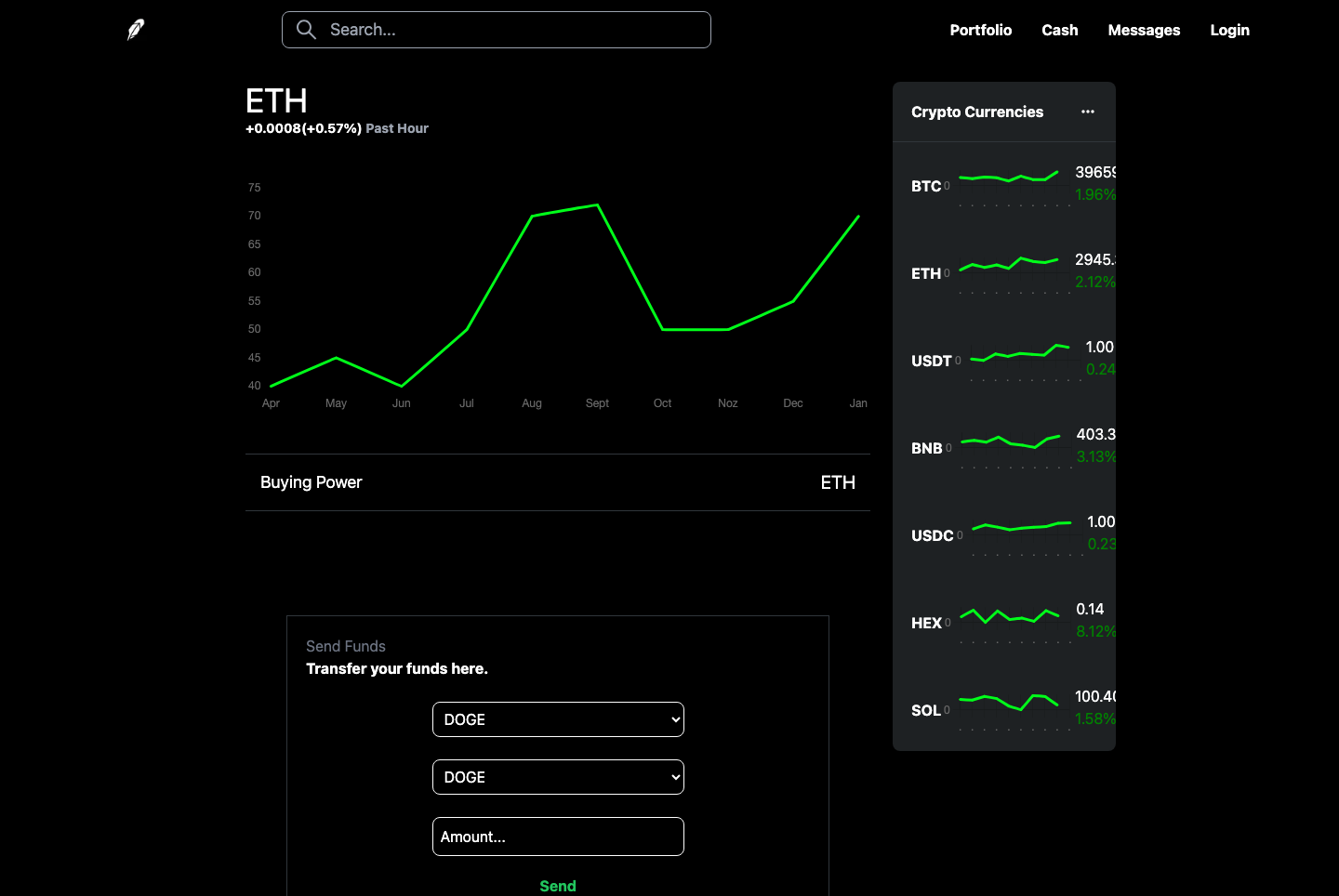Open the Login page

coord(1229,29)
